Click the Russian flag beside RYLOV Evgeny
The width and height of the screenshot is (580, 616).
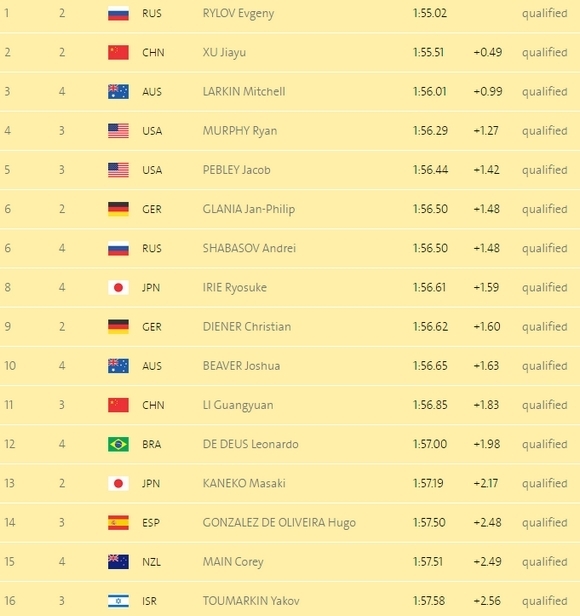118,13
